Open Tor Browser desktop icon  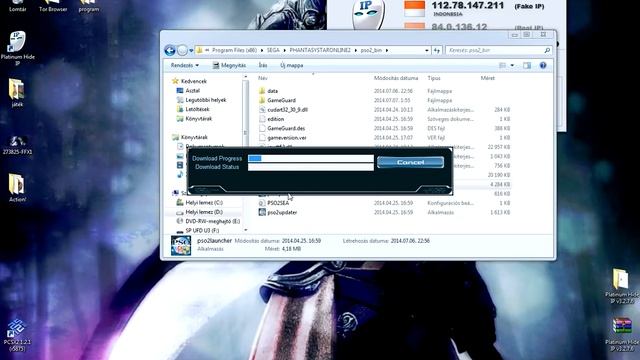(53, 6)
